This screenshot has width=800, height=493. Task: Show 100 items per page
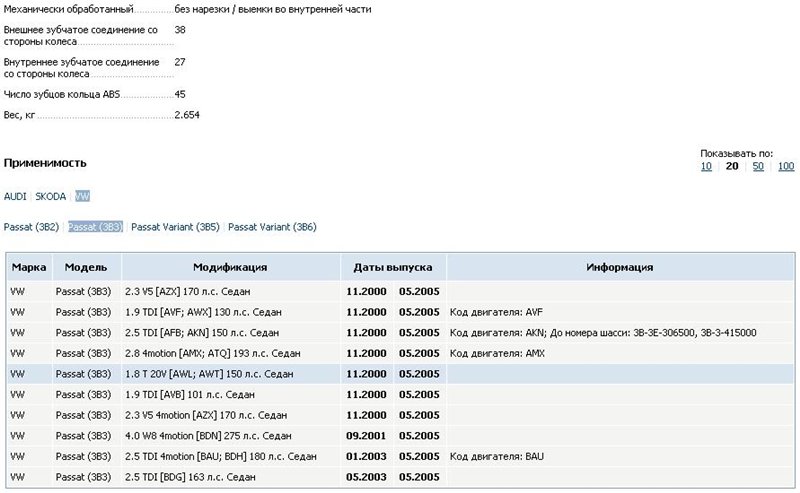tap(786, 166)
